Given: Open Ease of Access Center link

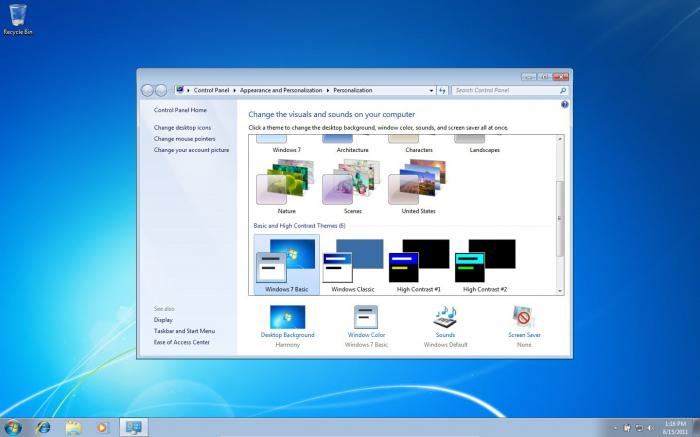Looking at the screenshot, I should tap(181, 342).
